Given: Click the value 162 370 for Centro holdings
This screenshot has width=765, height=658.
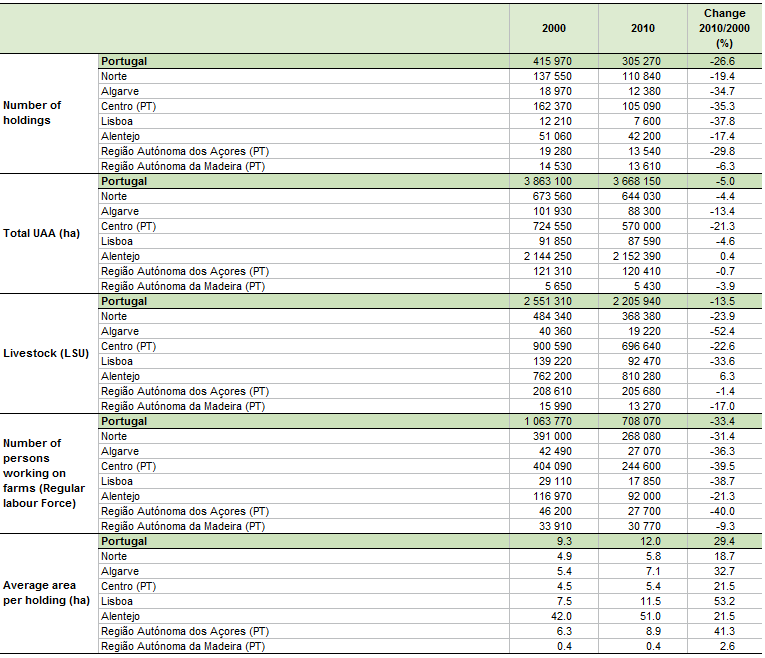Looking at the screenshot, I should [552, 106].
